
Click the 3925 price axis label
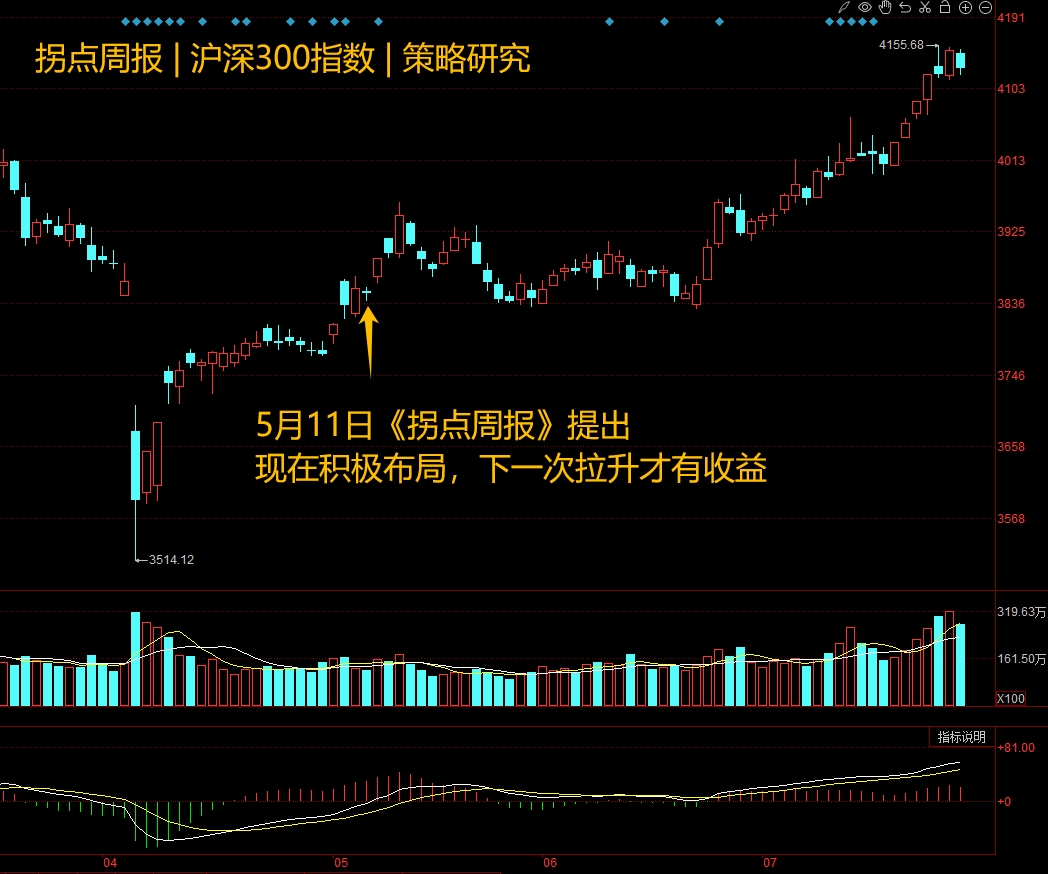point(1011,232)
